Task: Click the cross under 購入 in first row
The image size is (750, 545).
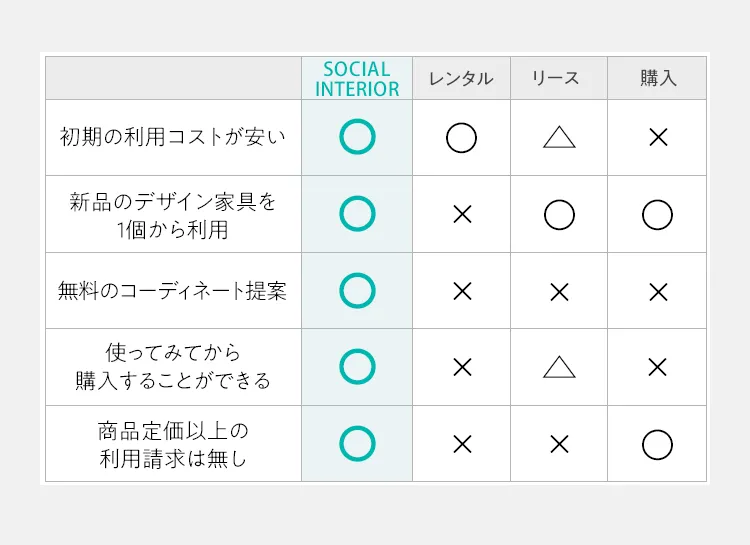Action: [x=658, y=138]
